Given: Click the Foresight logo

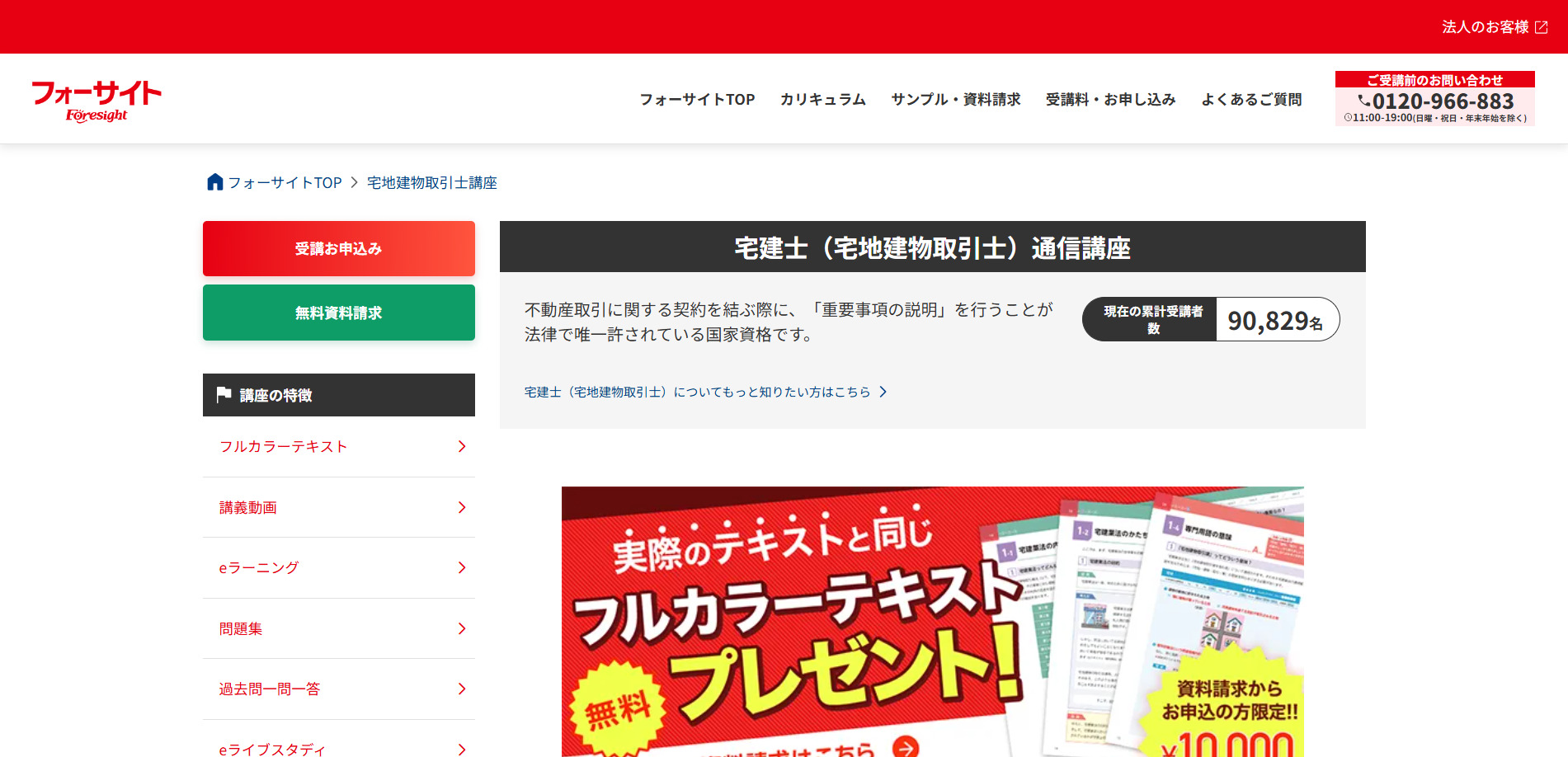Looking at the screenshot, I should pos(97,101).
